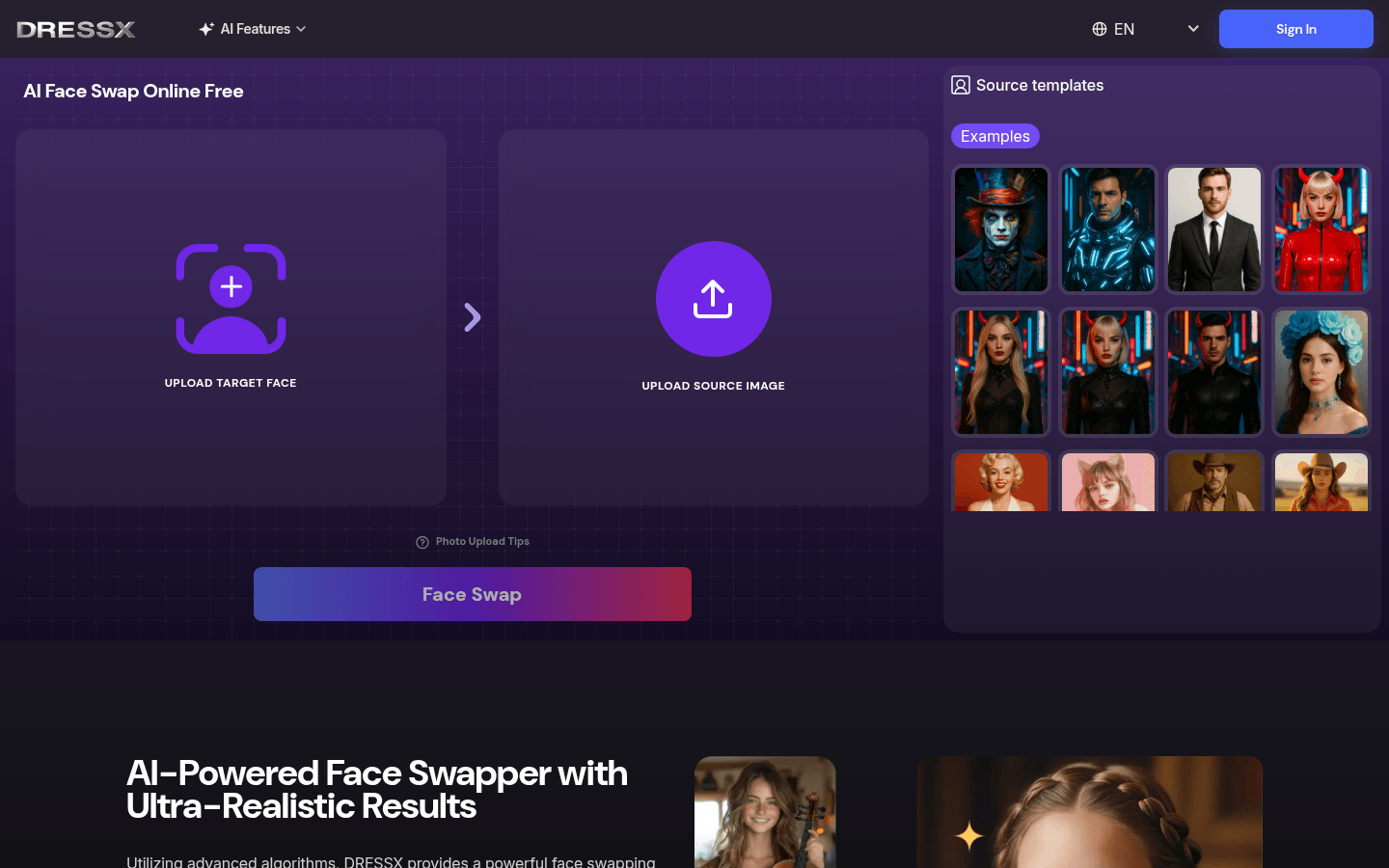The image size is (1389, 868).
Task: Choose the pink cat-ear girl template
Action: pyautogui.click(x=1108, y=481)
